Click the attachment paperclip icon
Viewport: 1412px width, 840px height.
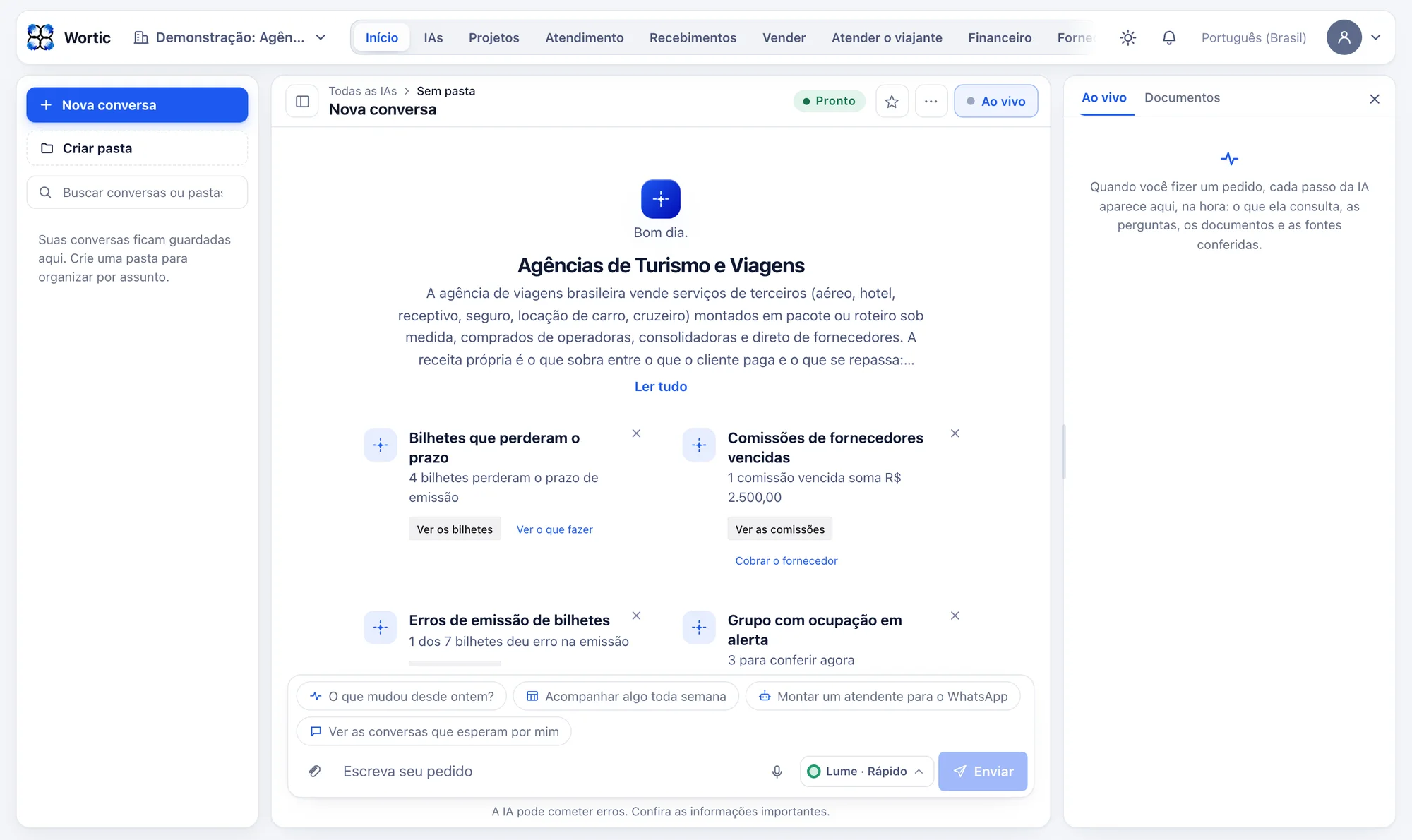pos(315,772)
